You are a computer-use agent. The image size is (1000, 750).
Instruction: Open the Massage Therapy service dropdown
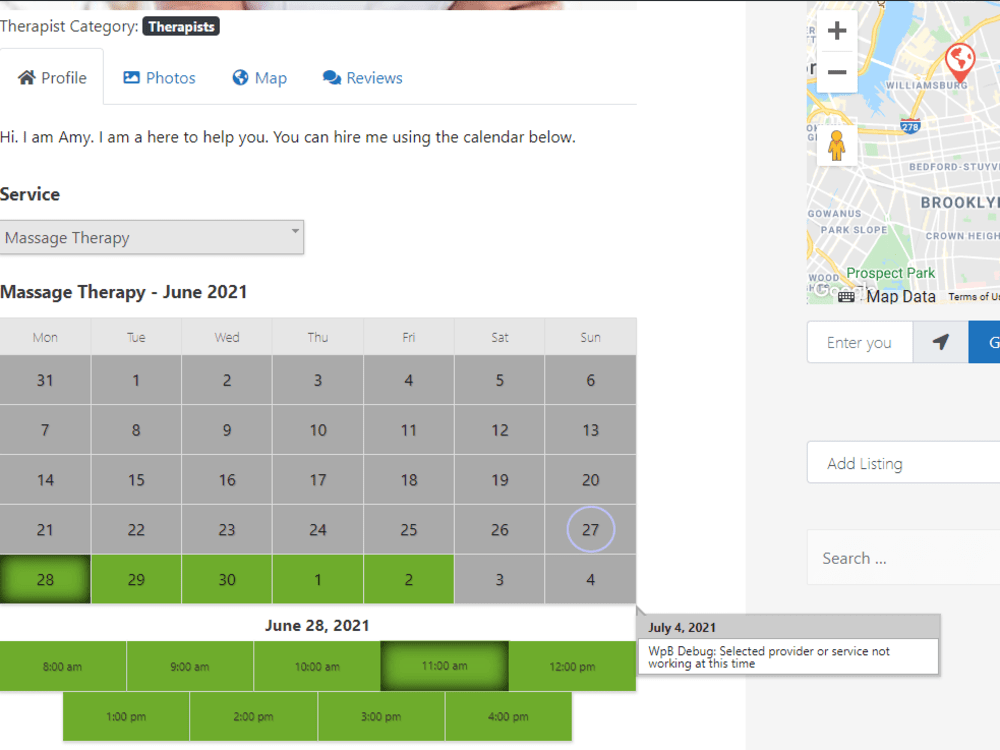click(151, 237)
